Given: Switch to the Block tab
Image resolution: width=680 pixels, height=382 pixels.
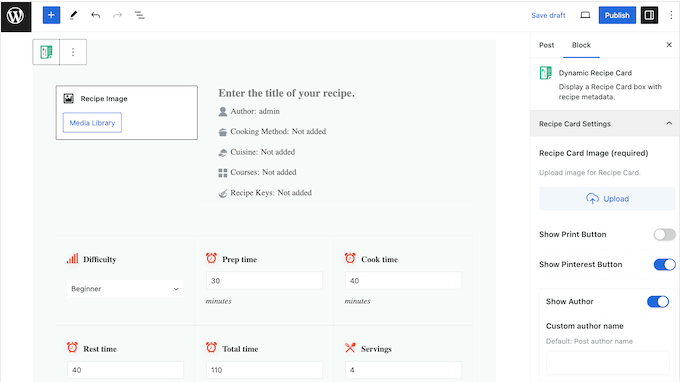Looking at the screenshot, I should click(581, 45).
